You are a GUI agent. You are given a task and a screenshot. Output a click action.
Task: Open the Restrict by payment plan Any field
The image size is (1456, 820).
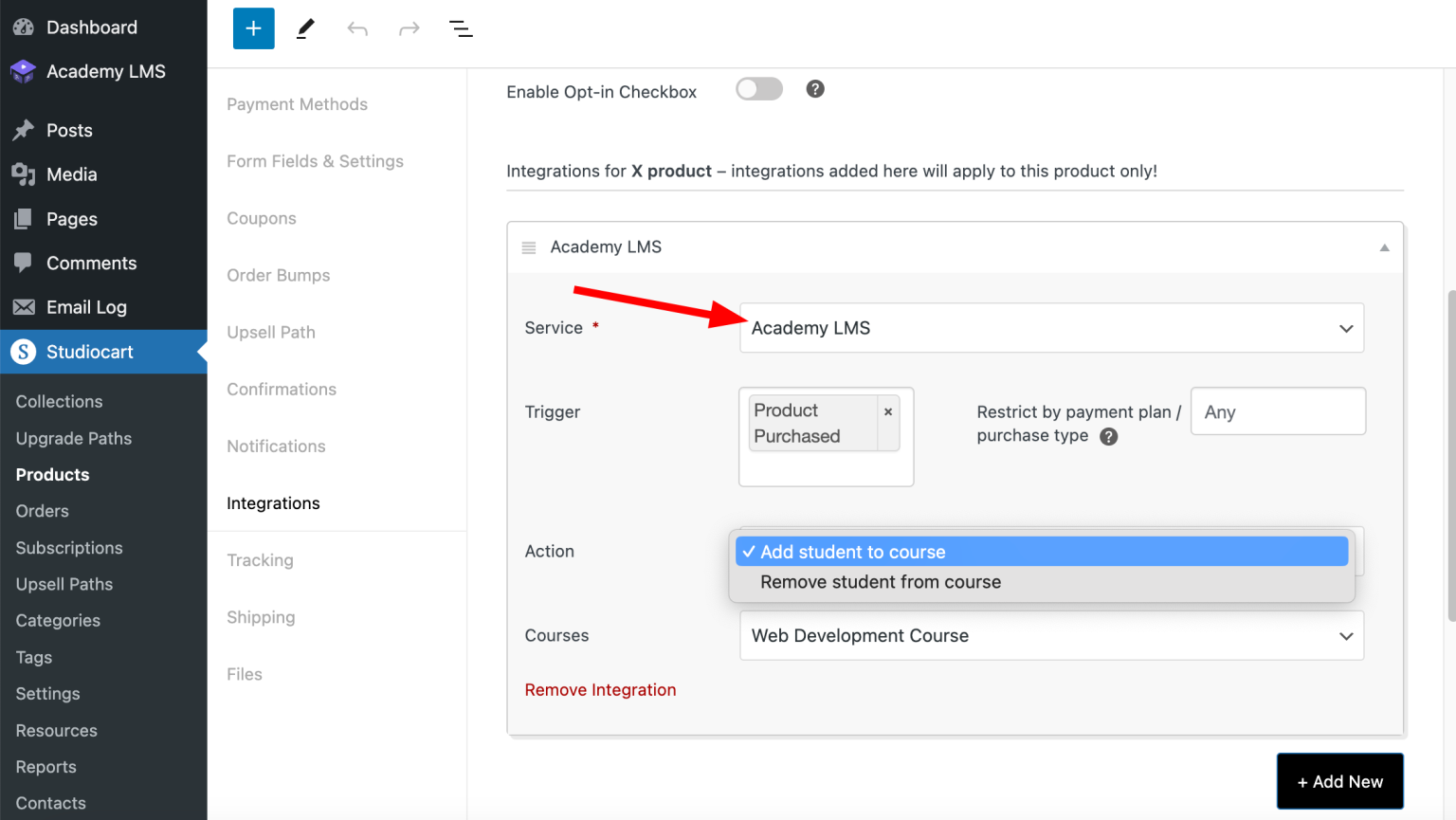1278,411
